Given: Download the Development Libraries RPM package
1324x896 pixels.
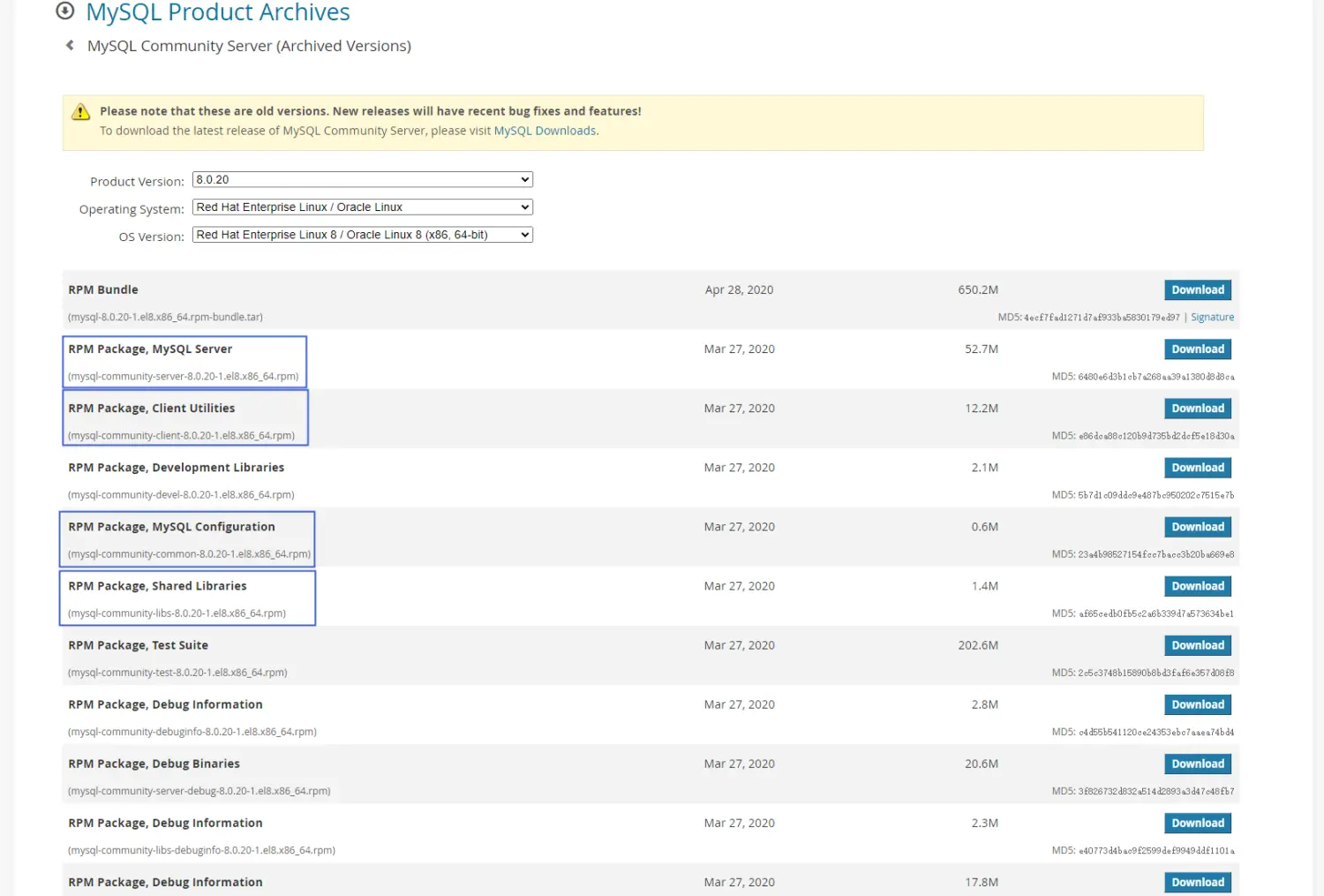Looking at the screenshot, I should click(1198, 467).
